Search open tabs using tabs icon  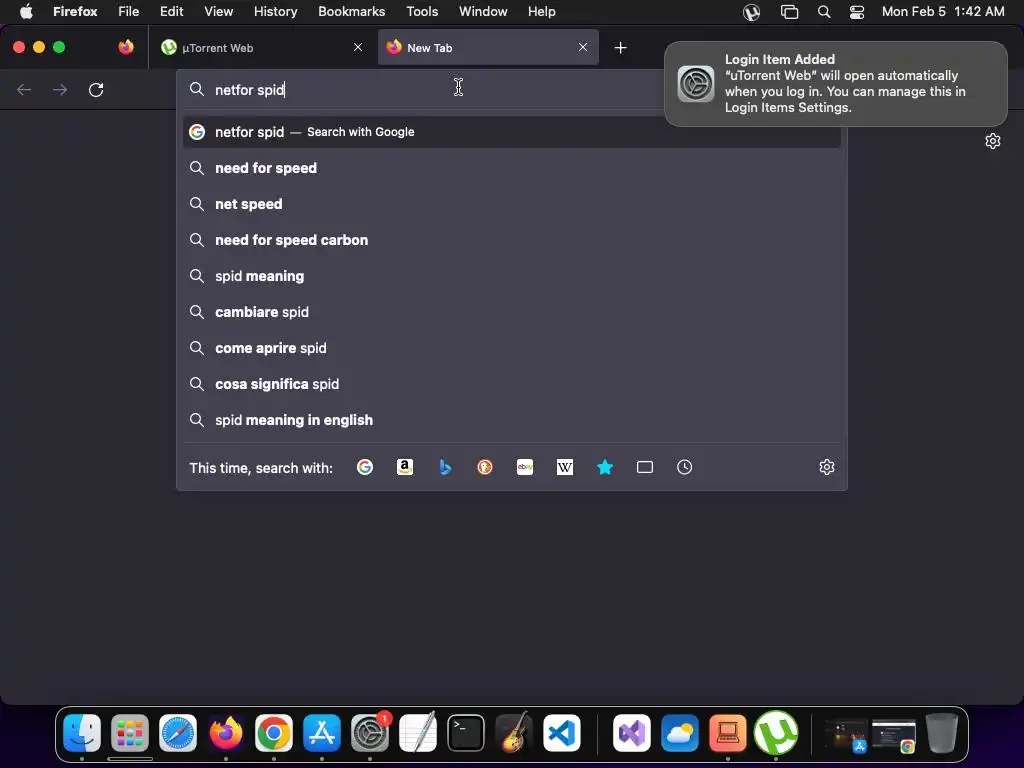click(x=645, y=467)
